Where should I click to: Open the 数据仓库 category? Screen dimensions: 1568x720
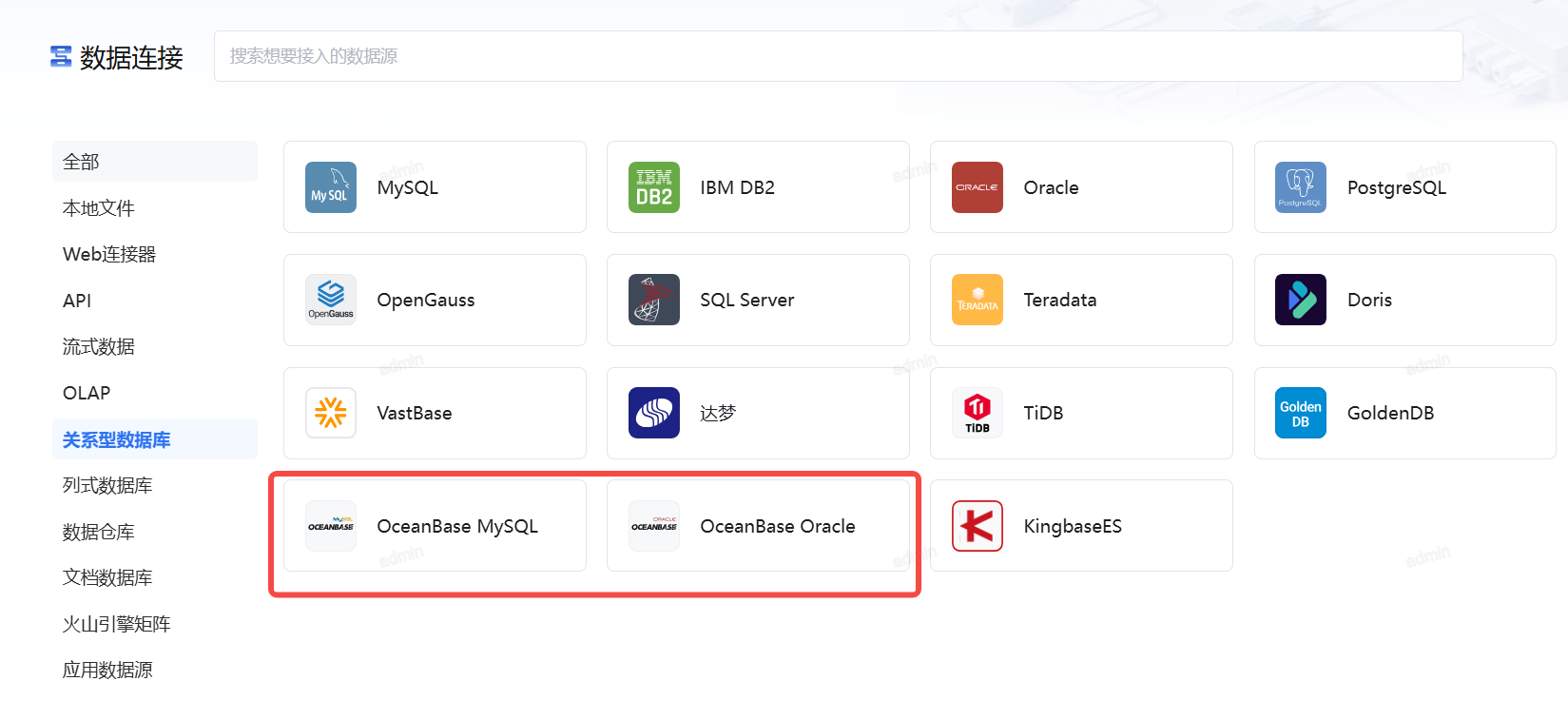click(155, 532)
